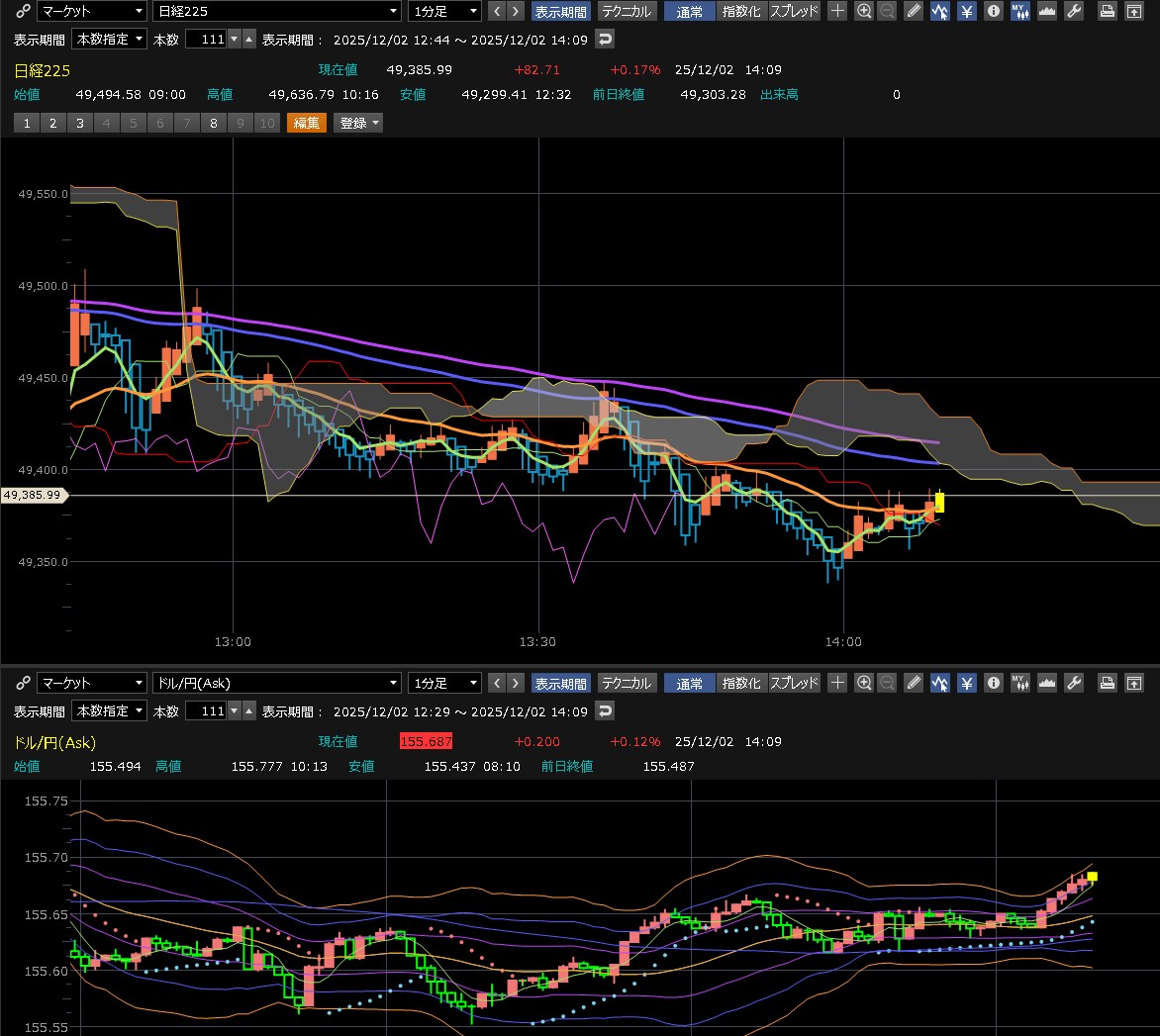Open the 1分足 timeframe dropdown on the top chart
This screenshot has height=1036, width=1160.
click(x=444, y=12)
